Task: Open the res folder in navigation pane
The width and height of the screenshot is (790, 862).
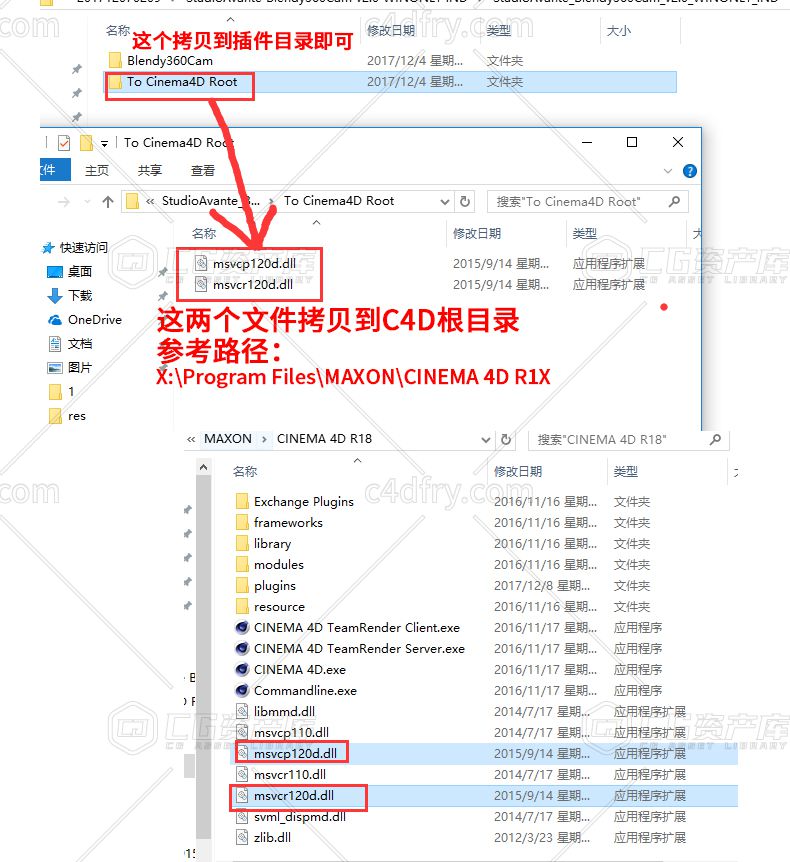Action: point(68,416)
